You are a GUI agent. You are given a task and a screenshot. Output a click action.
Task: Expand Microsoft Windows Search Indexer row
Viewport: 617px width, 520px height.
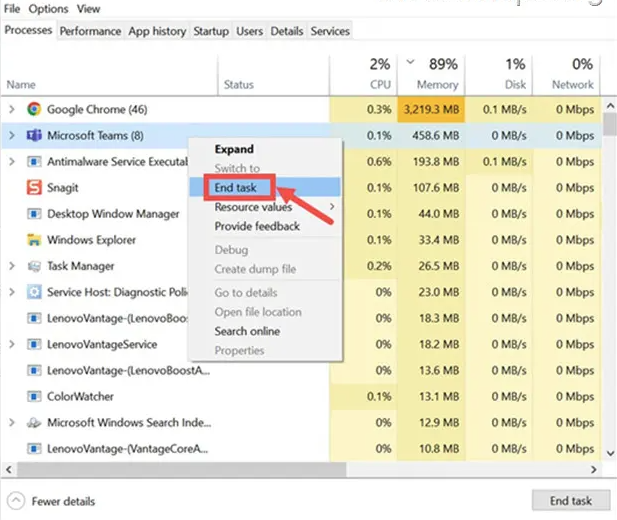(12, 422)
